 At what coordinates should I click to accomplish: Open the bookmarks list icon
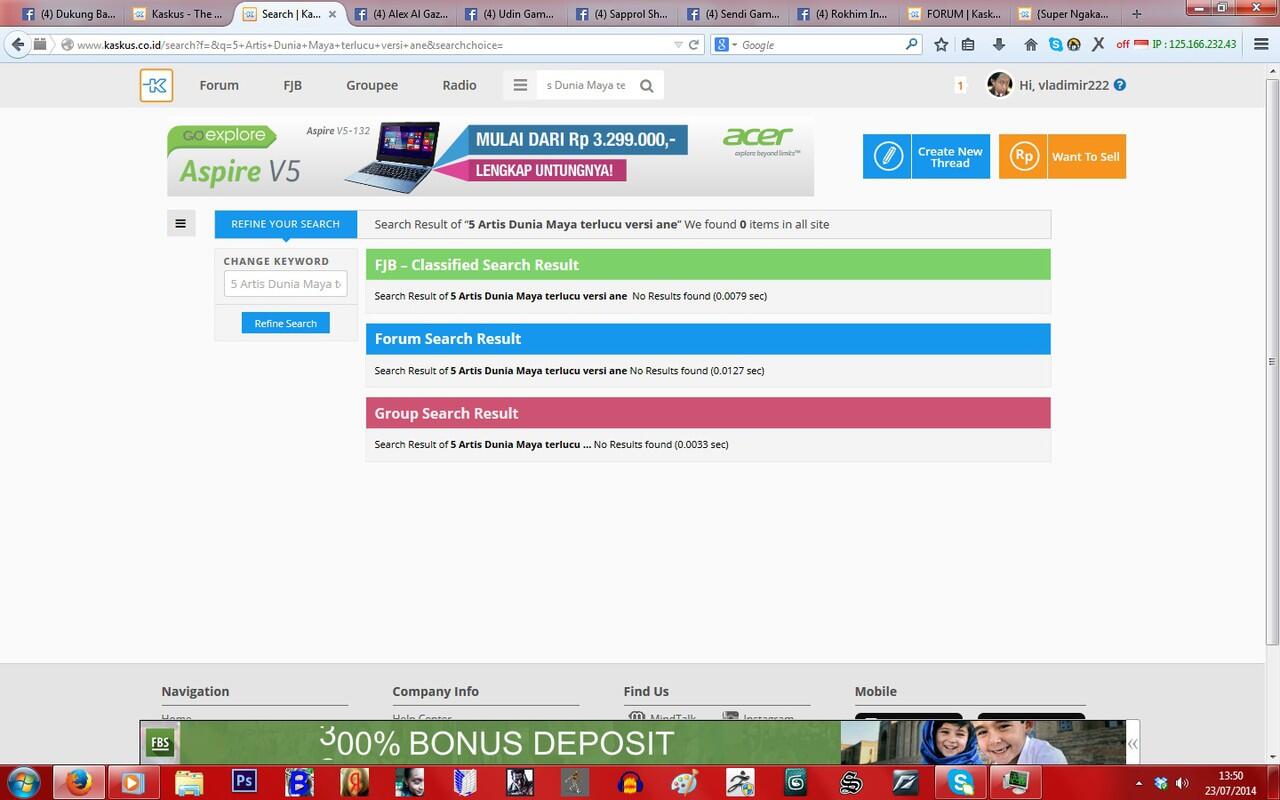[968, 45]
